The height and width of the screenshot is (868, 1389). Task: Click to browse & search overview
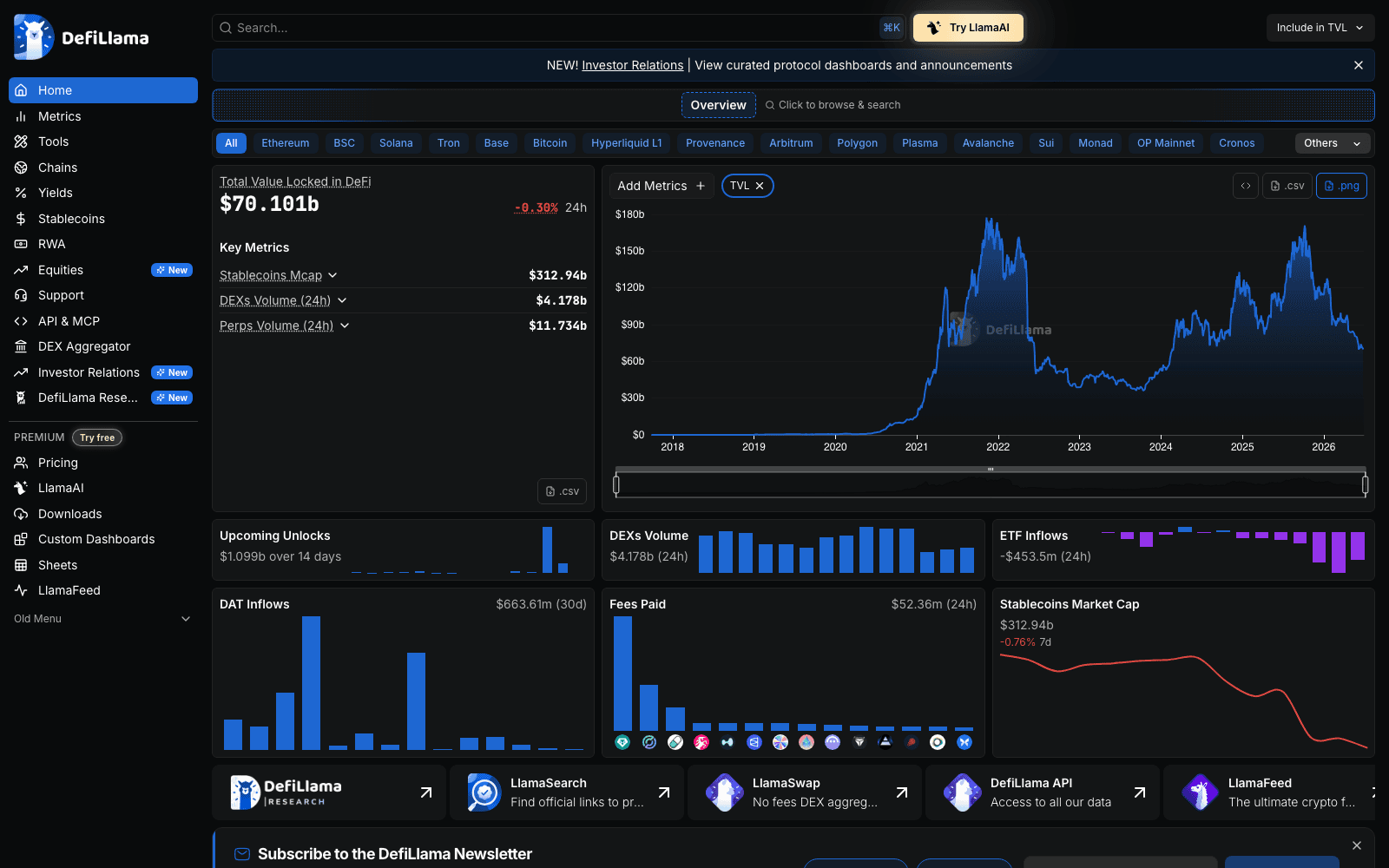tap(833, 105)
